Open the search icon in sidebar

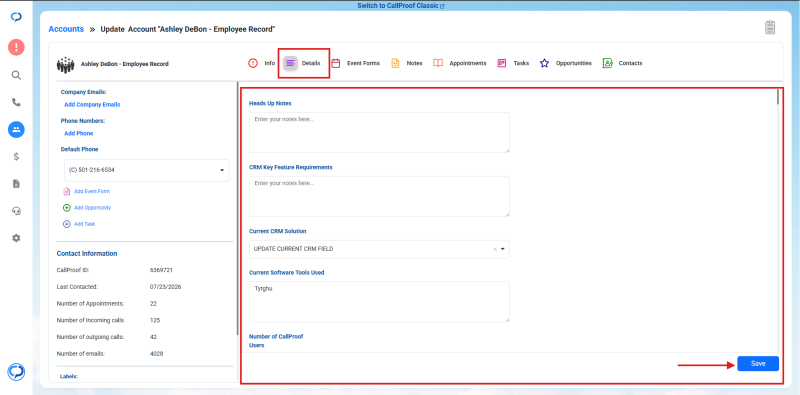point(16,75)
